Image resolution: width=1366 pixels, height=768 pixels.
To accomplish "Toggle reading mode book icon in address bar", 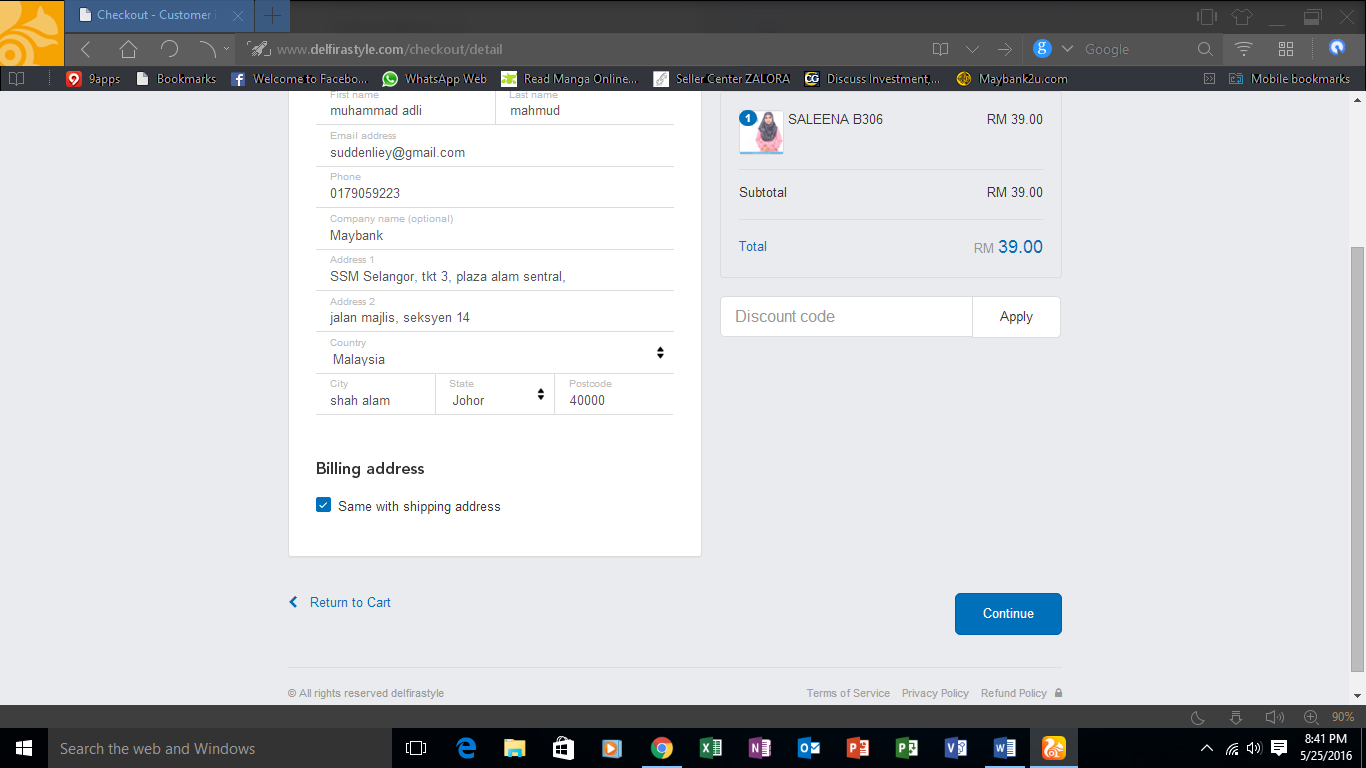I will (x=940, y=49).
